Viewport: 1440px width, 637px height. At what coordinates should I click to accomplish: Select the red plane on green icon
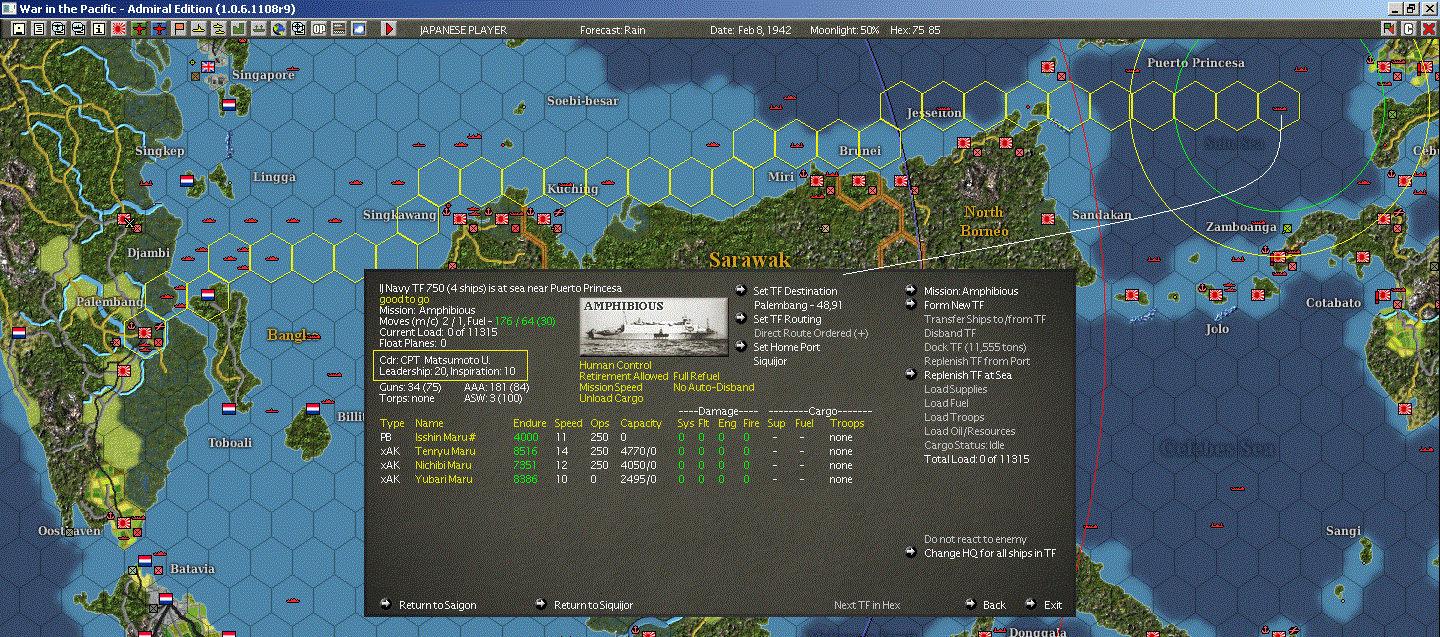[x=139, y=29]
